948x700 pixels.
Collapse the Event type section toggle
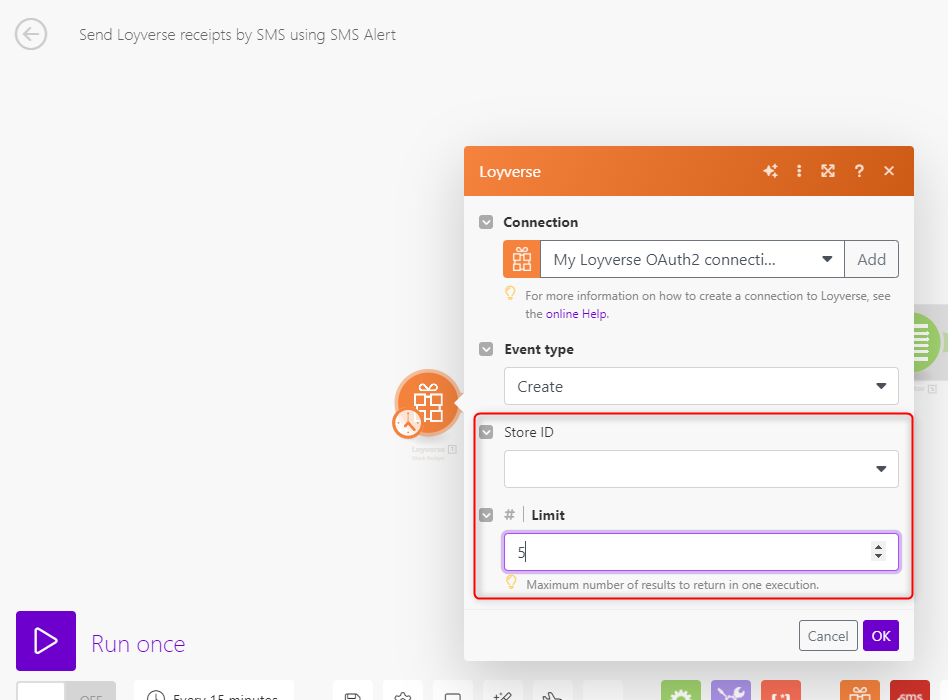(x=486, y=349)
